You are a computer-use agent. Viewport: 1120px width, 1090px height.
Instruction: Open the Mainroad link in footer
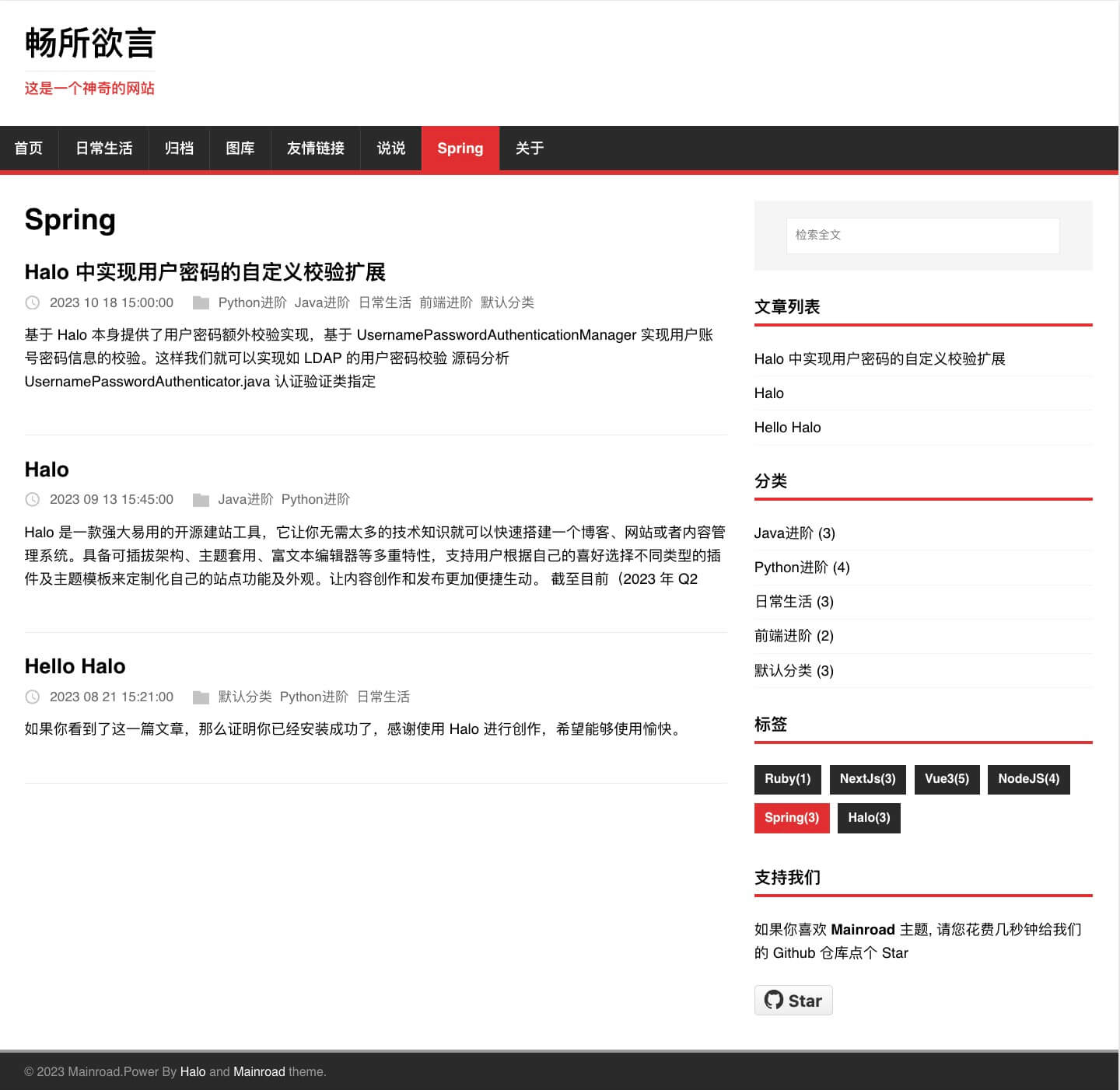(259, 1071)
